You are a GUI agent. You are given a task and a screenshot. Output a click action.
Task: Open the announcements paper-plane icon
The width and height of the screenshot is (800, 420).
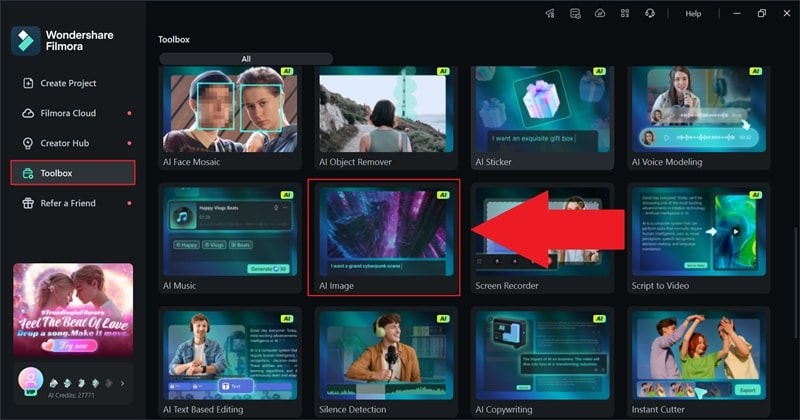(550, 14)
